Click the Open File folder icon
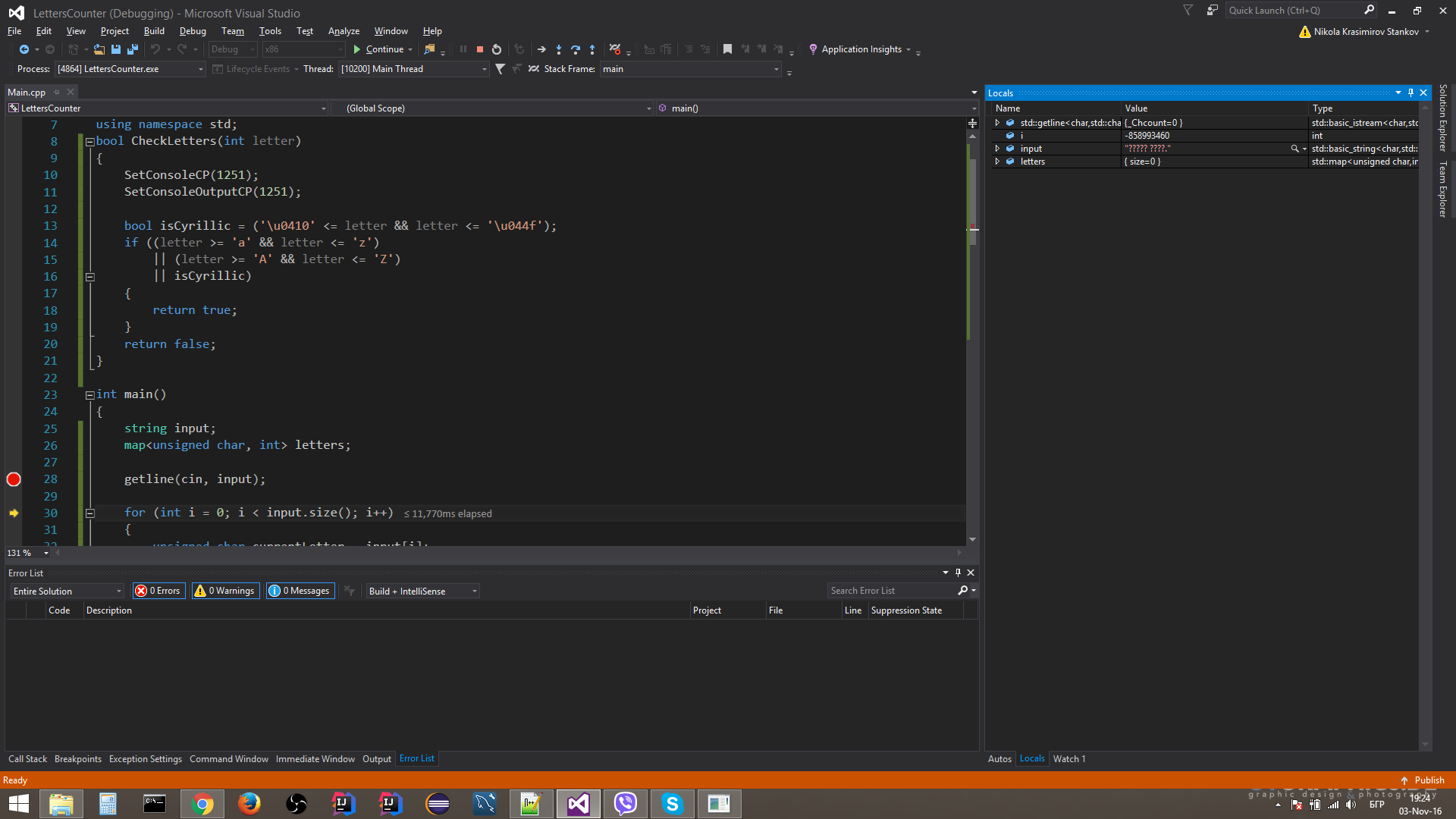The width and height of the screenshot is (1456, 819). coord(99,49)
